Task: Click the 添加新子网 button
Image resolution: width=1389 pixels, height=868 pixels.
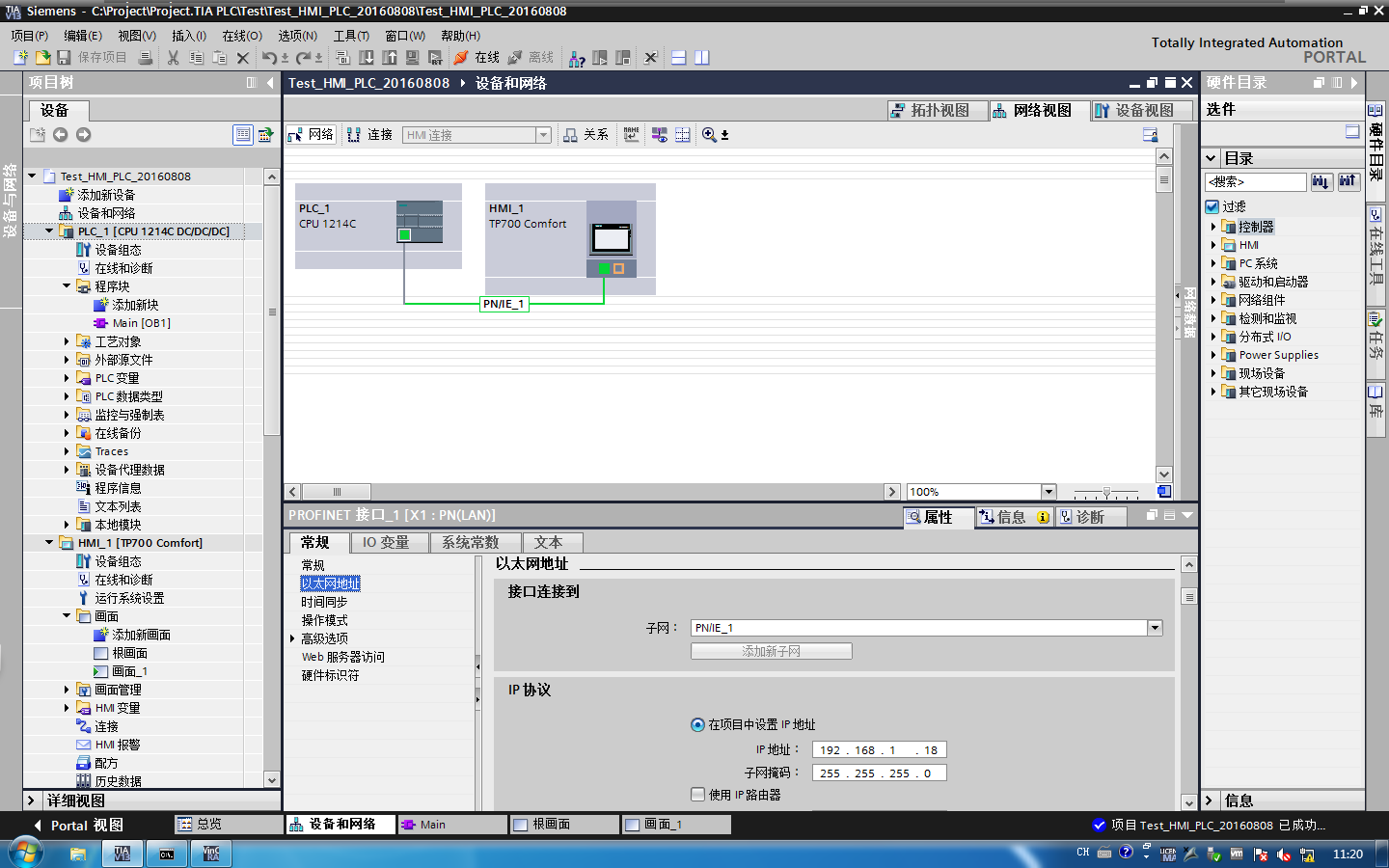Action: click(x=772, y=651)
